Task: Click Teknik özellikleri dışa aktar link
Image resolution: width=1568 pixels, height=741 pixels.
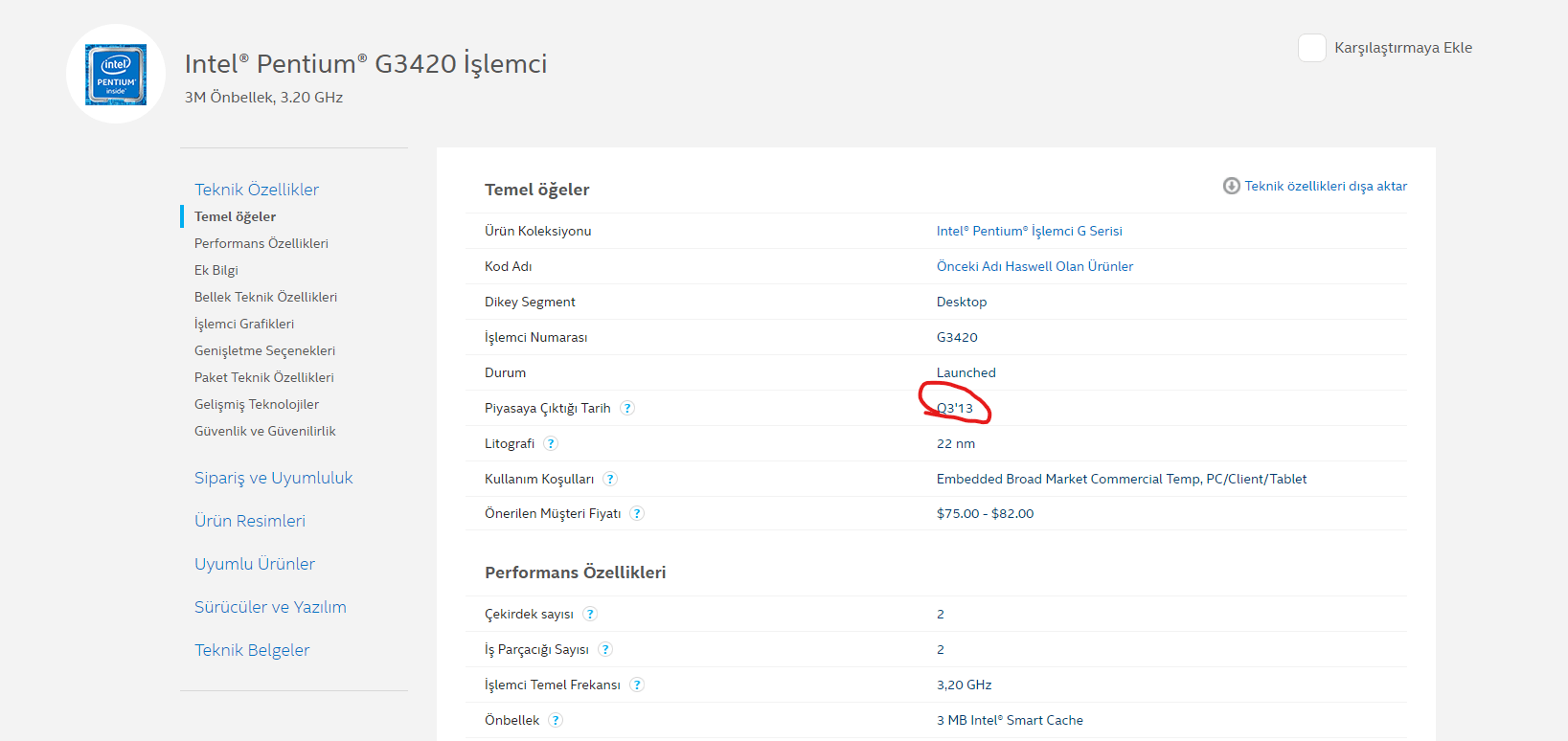Action: [1326, 186]
